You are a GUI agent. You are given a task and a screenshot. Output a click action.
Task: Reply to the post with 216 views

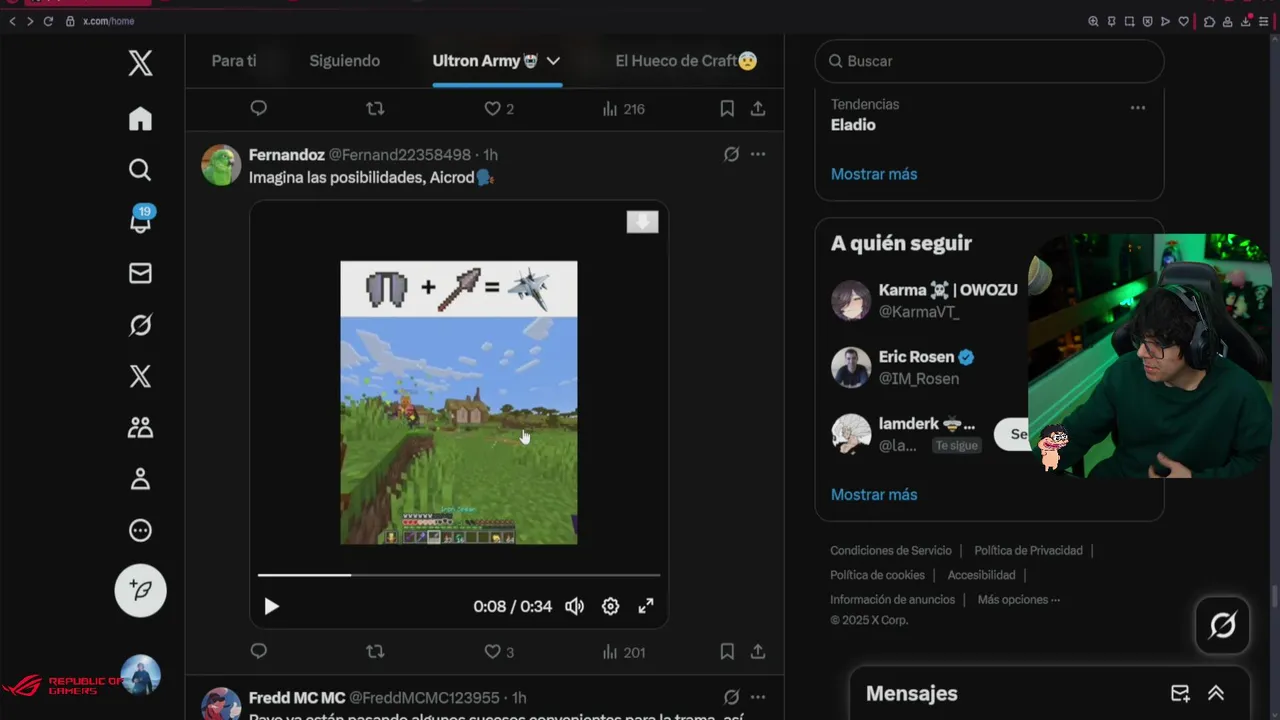point(259,108)
